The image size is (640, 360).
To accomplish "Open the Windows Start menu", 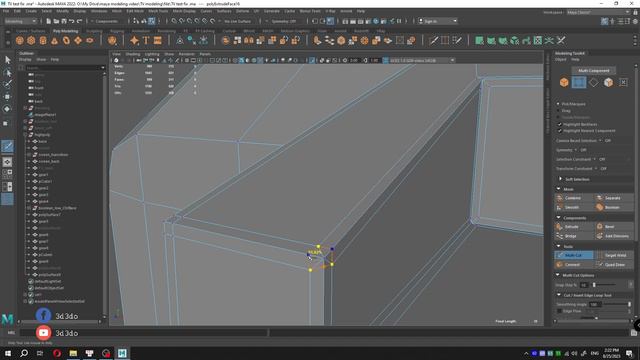I will point(8,353).
